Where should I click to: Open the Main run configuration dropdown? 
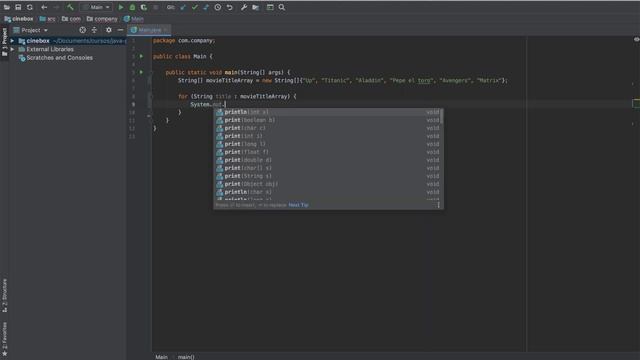pyautogui.click(x=96, y=7)
